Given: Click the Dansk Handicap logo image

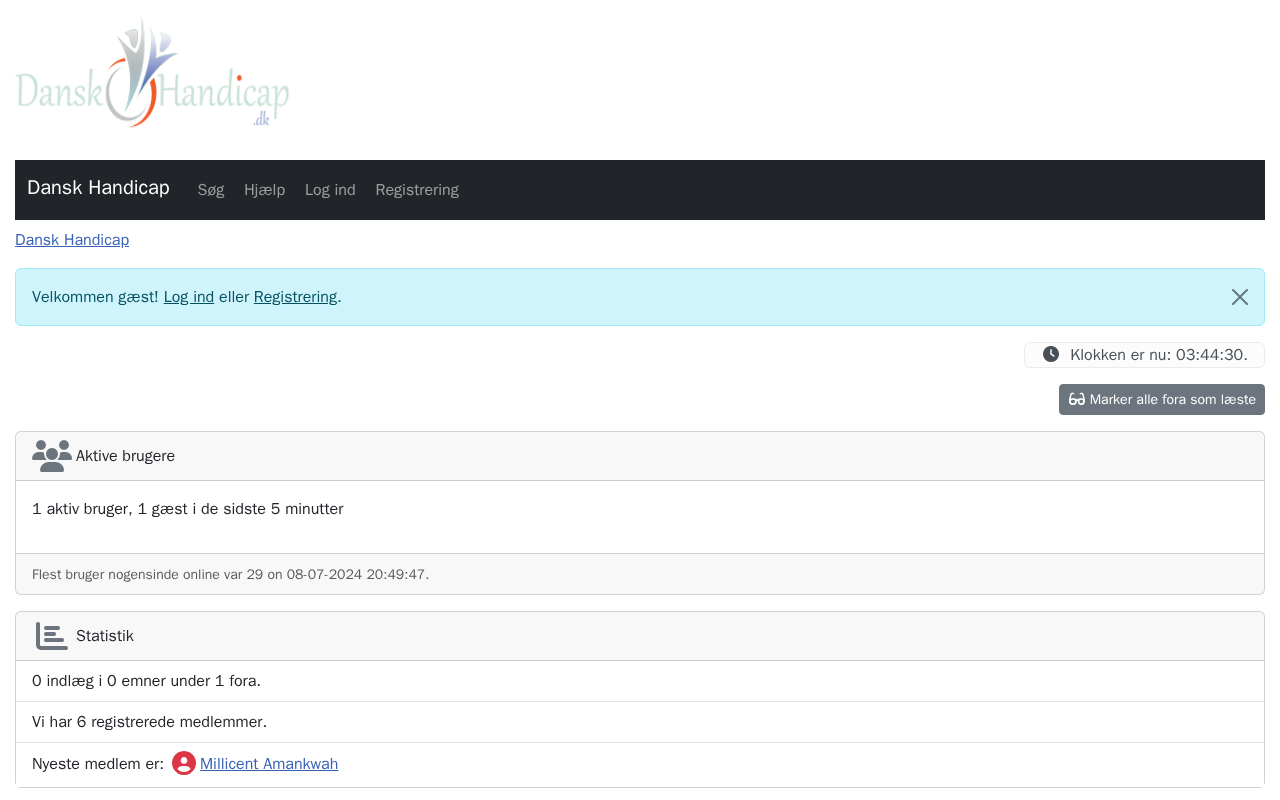Looking at the screenshot, I should pyautogui.click(x=152, y=72).
